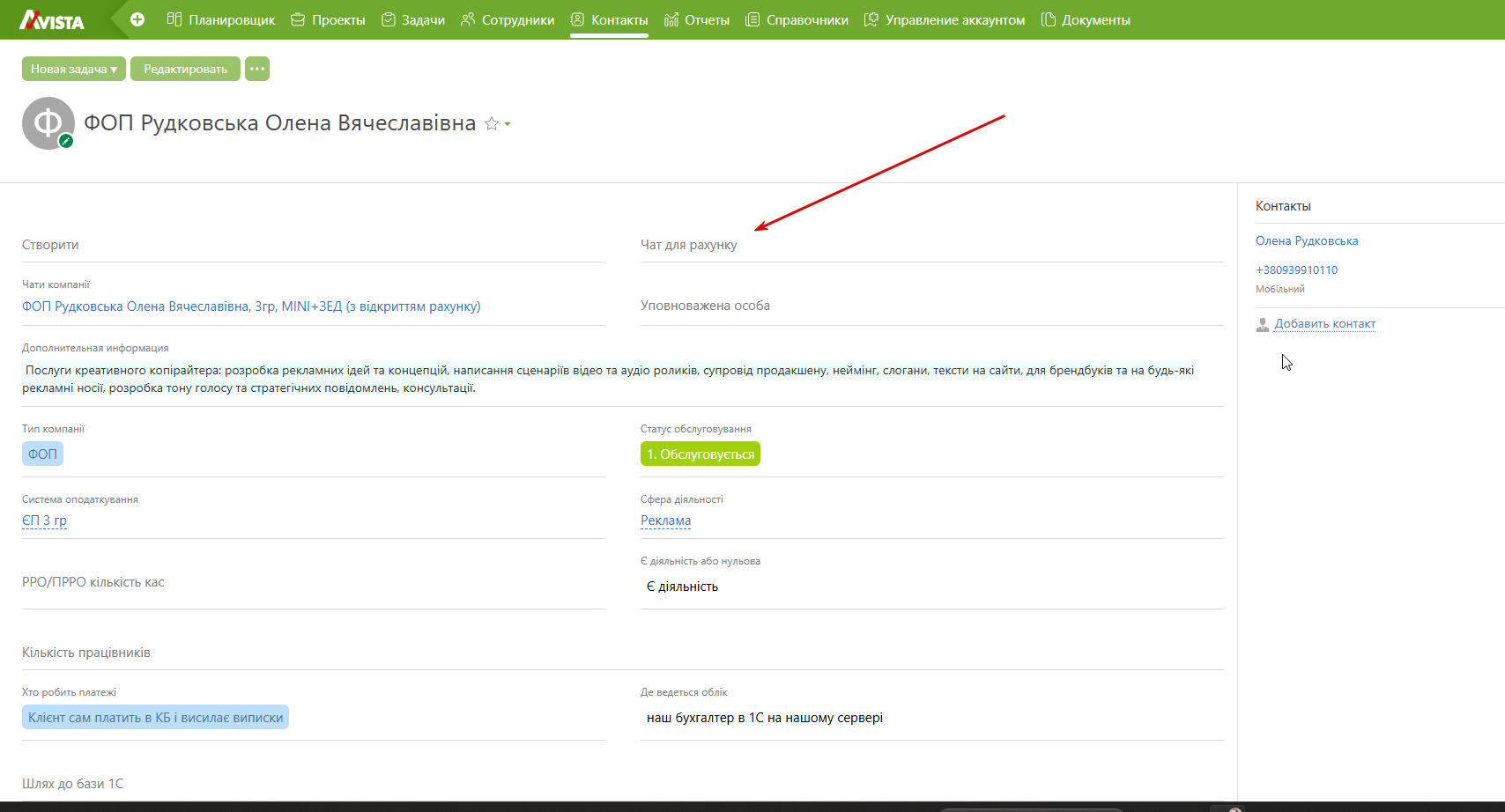
Task: Open Управление аккаунтом menu
Action: [945, 19]
